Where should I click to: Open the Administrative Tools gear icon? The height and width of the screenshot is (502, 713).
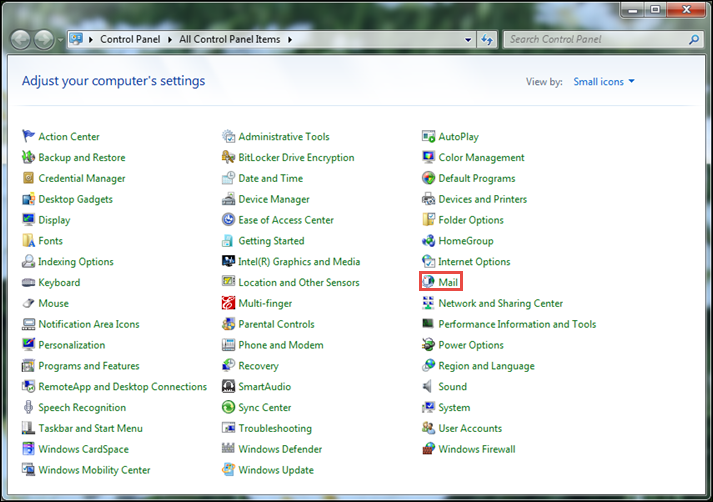click(x=228, y=136)
